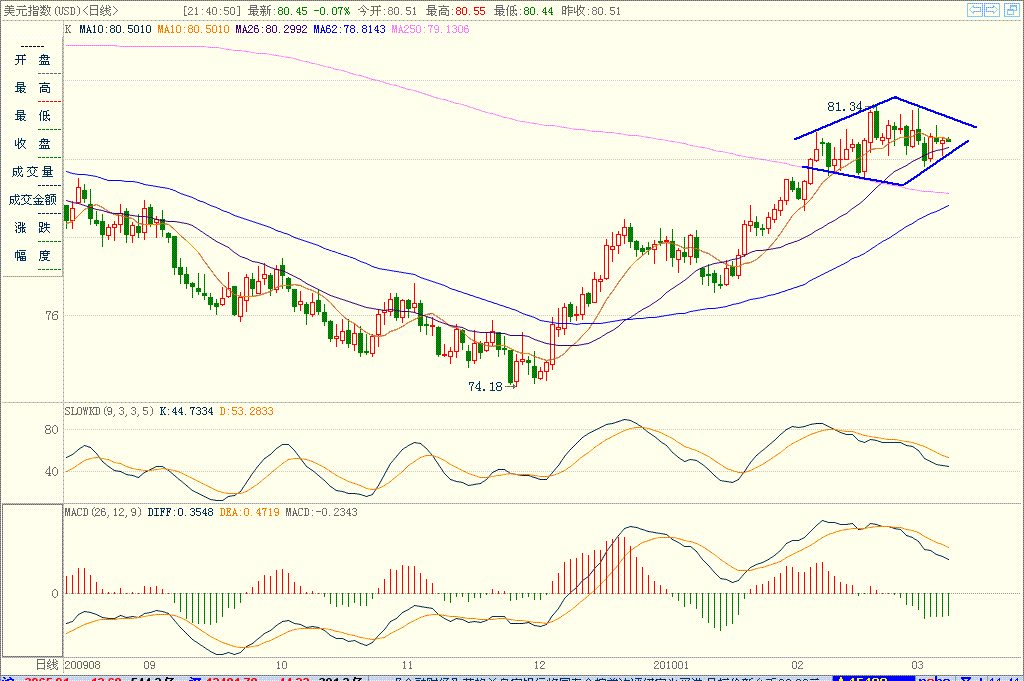Screen dimensions: 1024x681
Task: Click the SLOWKD(9,3,3,5) indicator title
Action: [x=109, y=411]
